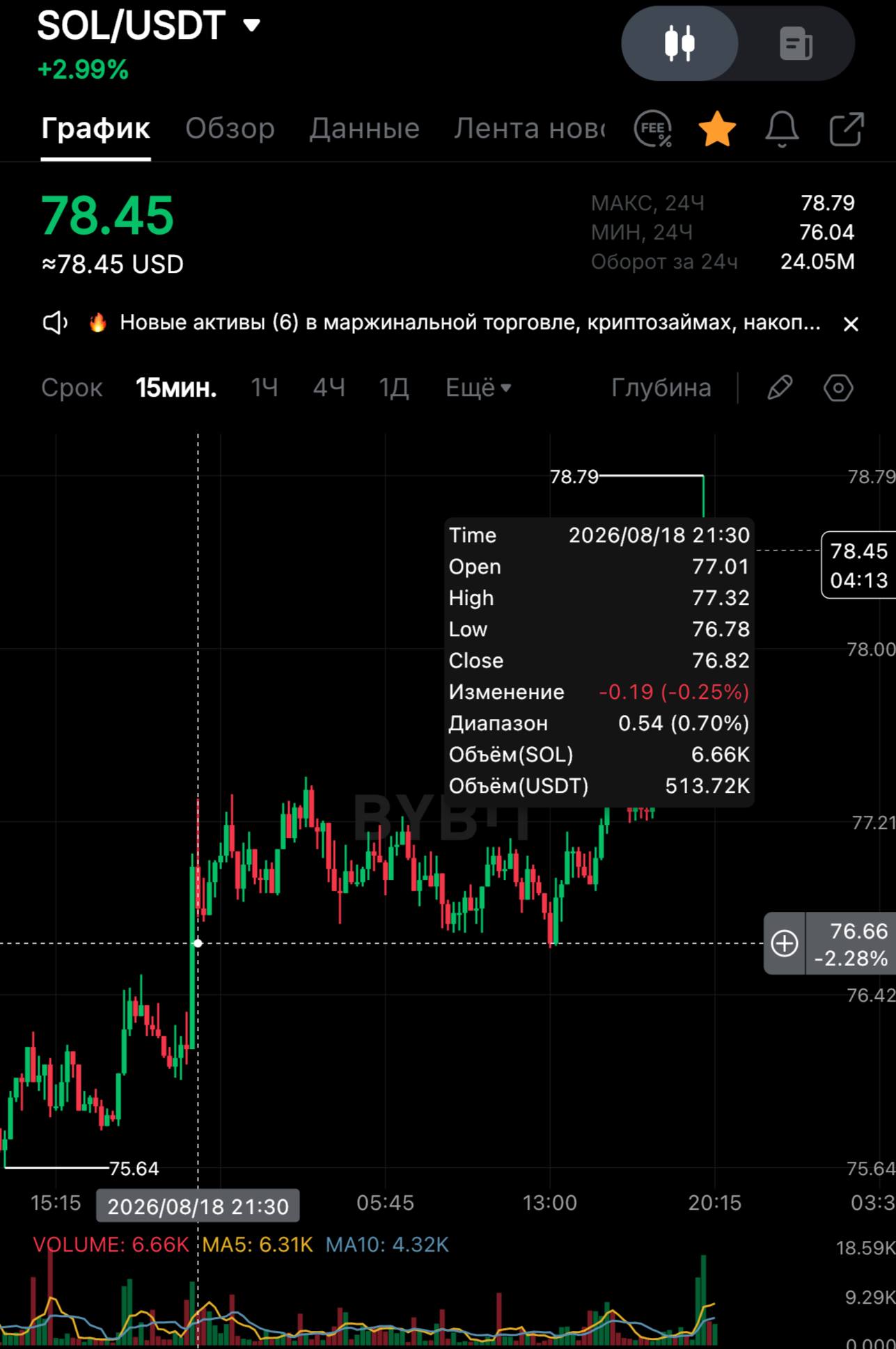Switch to the Обзор tab

pyautogui.click(x=230, y=129)
